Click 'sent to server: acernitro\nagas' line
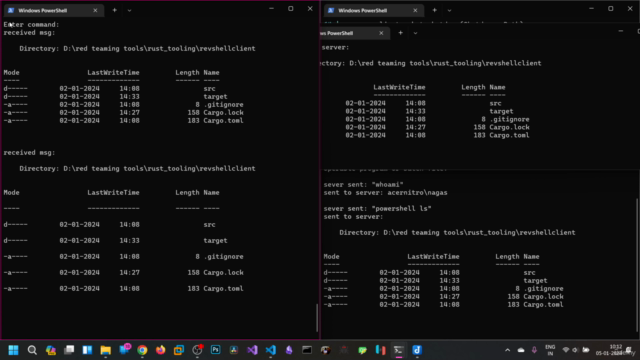Screen dimensions: 640x360 coord(385,193)
